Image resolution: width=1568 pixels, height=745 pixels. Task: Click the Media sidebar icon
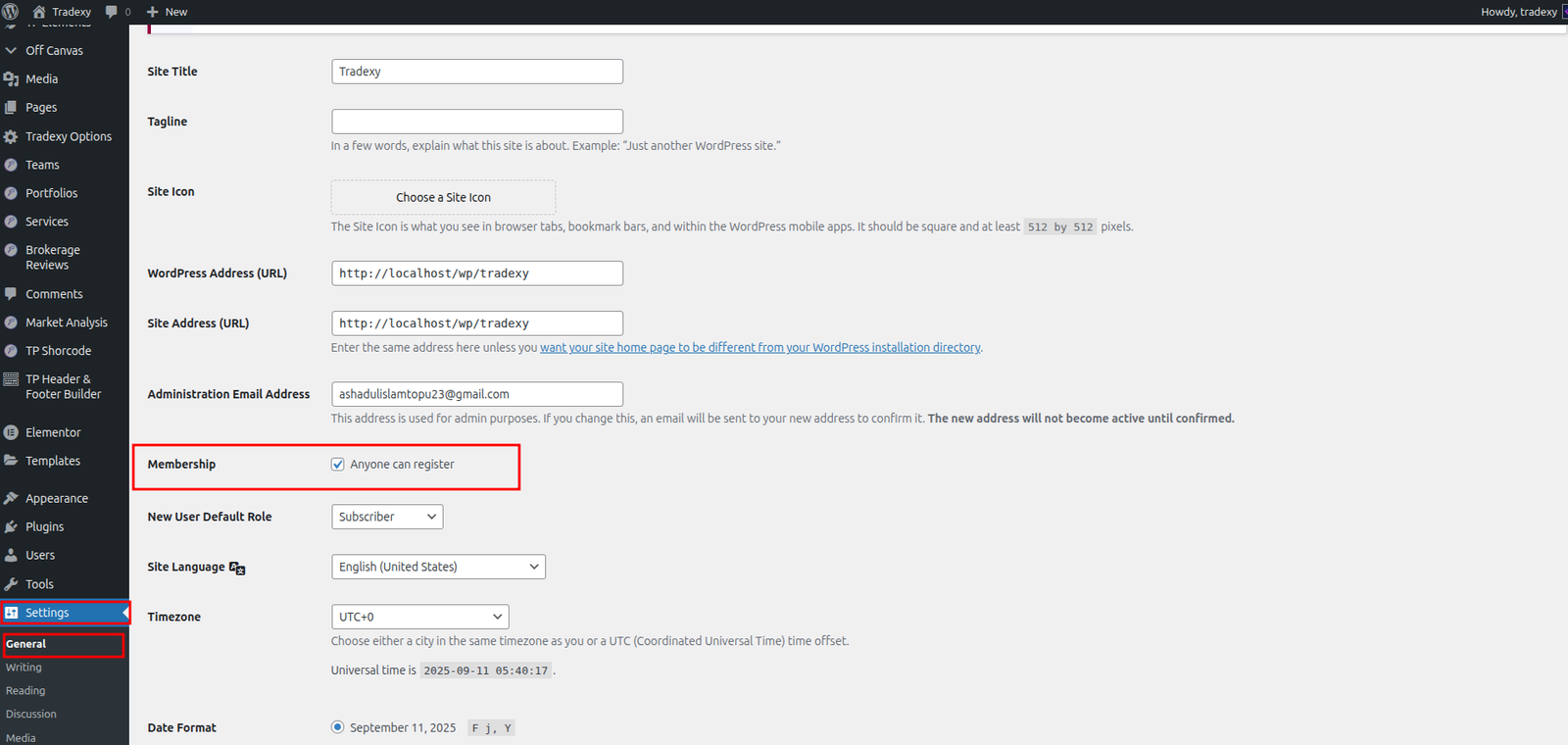coord(11,79)
